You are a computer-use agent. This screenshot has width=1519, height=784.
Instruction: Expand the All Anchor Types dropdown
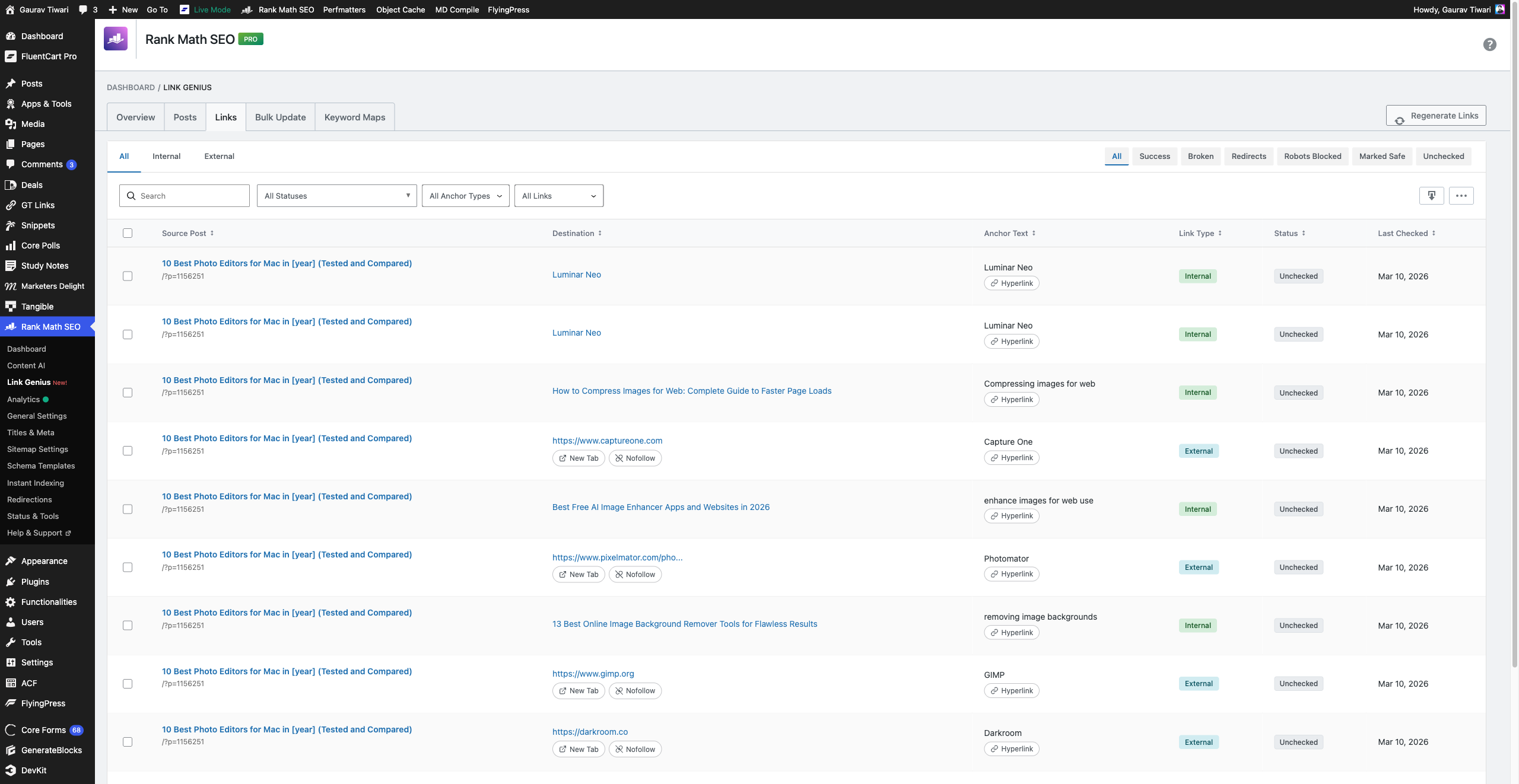tap(465, 196)
